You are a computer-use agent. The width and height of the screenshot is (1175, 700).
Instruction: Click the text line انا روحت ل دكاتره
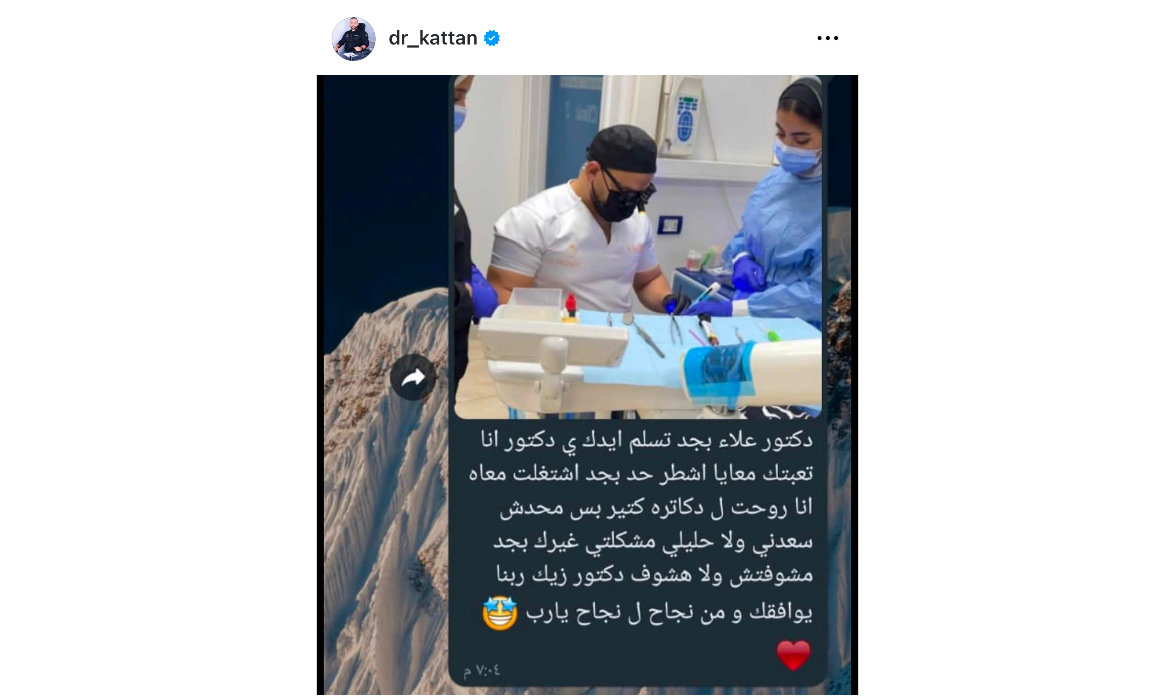click(x=656, y=508)
